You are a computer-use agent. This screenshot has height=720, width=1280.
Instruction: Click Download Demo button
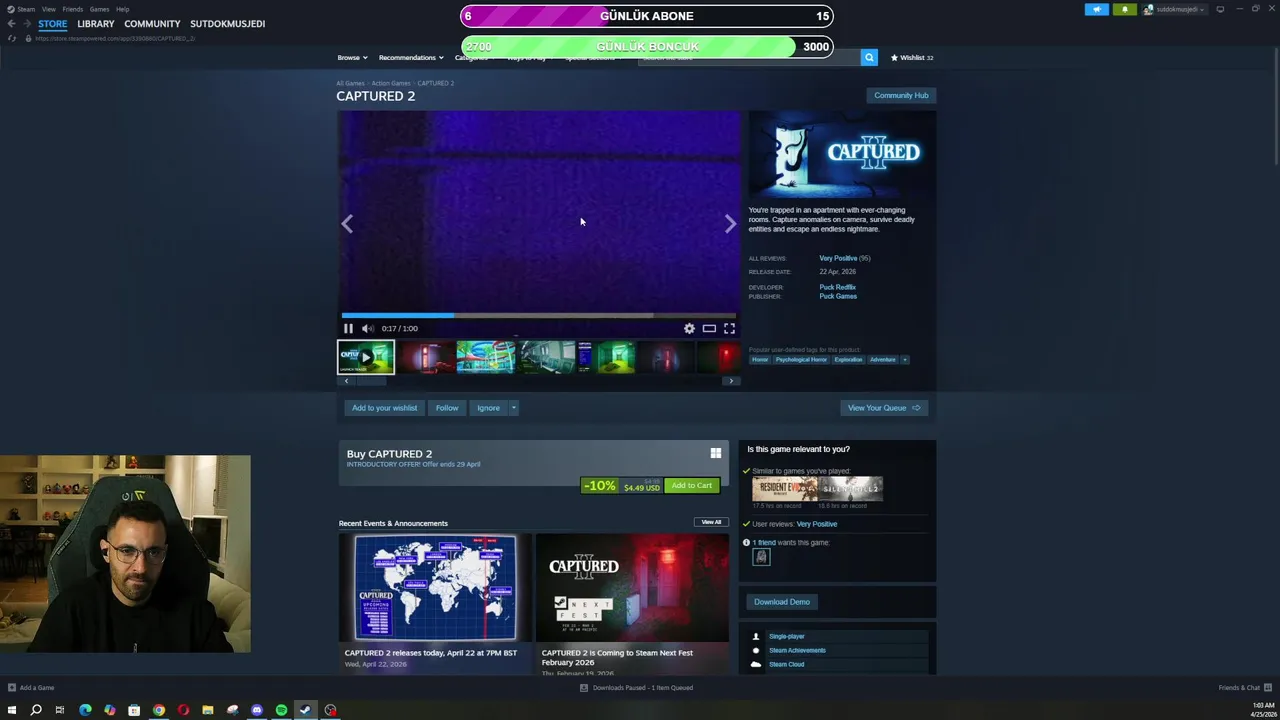[x=782, y=602]
